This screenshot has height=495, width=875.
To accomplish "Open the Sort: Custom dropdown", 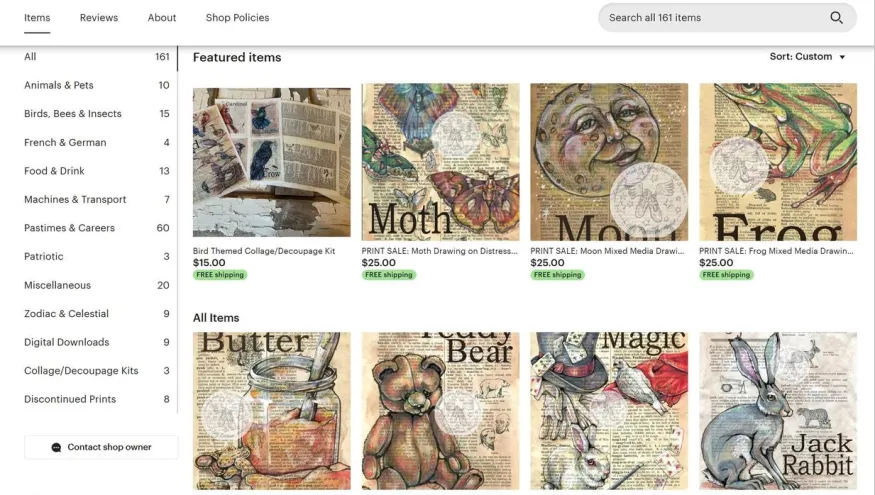I will 807,57.
